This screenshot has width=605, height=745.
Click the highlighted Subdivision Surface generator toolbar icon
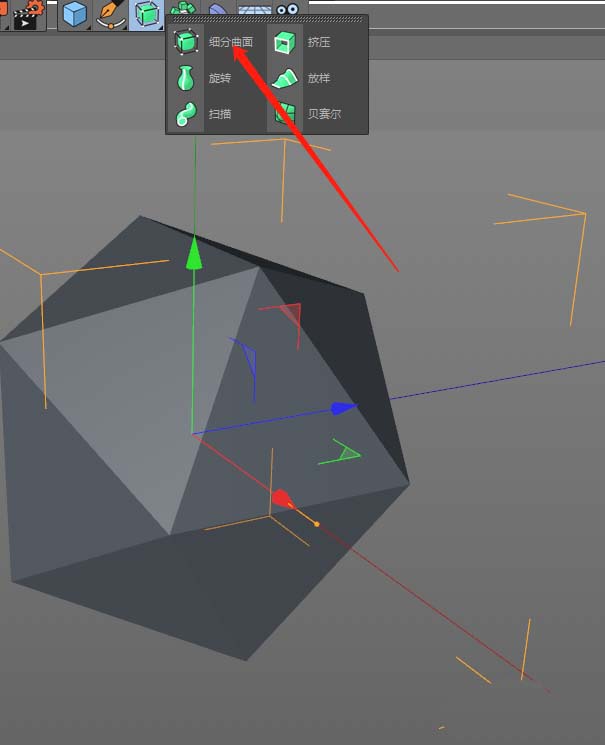146,15
